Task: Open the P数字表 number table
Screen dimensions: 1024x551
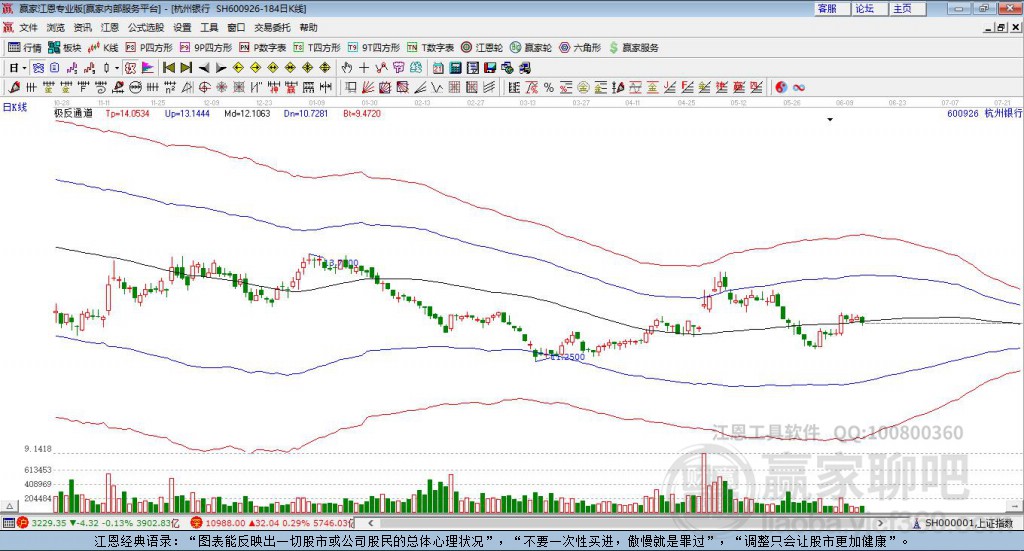Action: tap(263, 48)
